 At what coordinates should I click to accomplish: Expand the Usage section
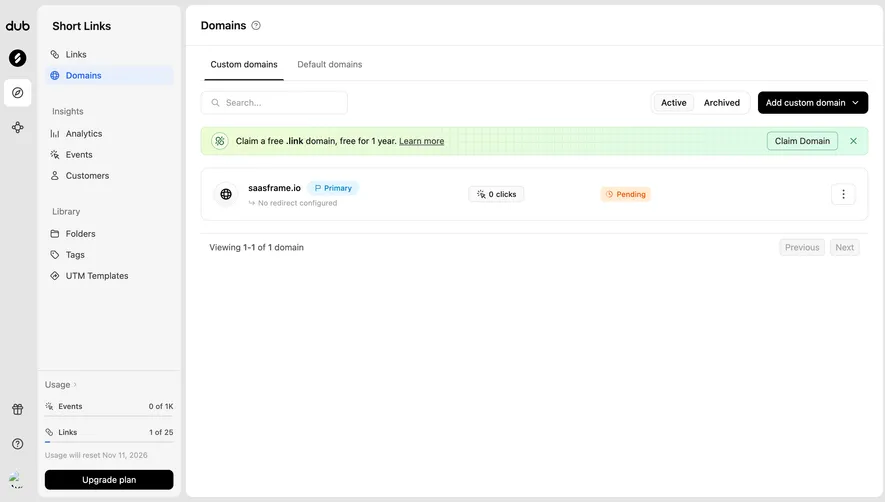(x=60, y=385)
